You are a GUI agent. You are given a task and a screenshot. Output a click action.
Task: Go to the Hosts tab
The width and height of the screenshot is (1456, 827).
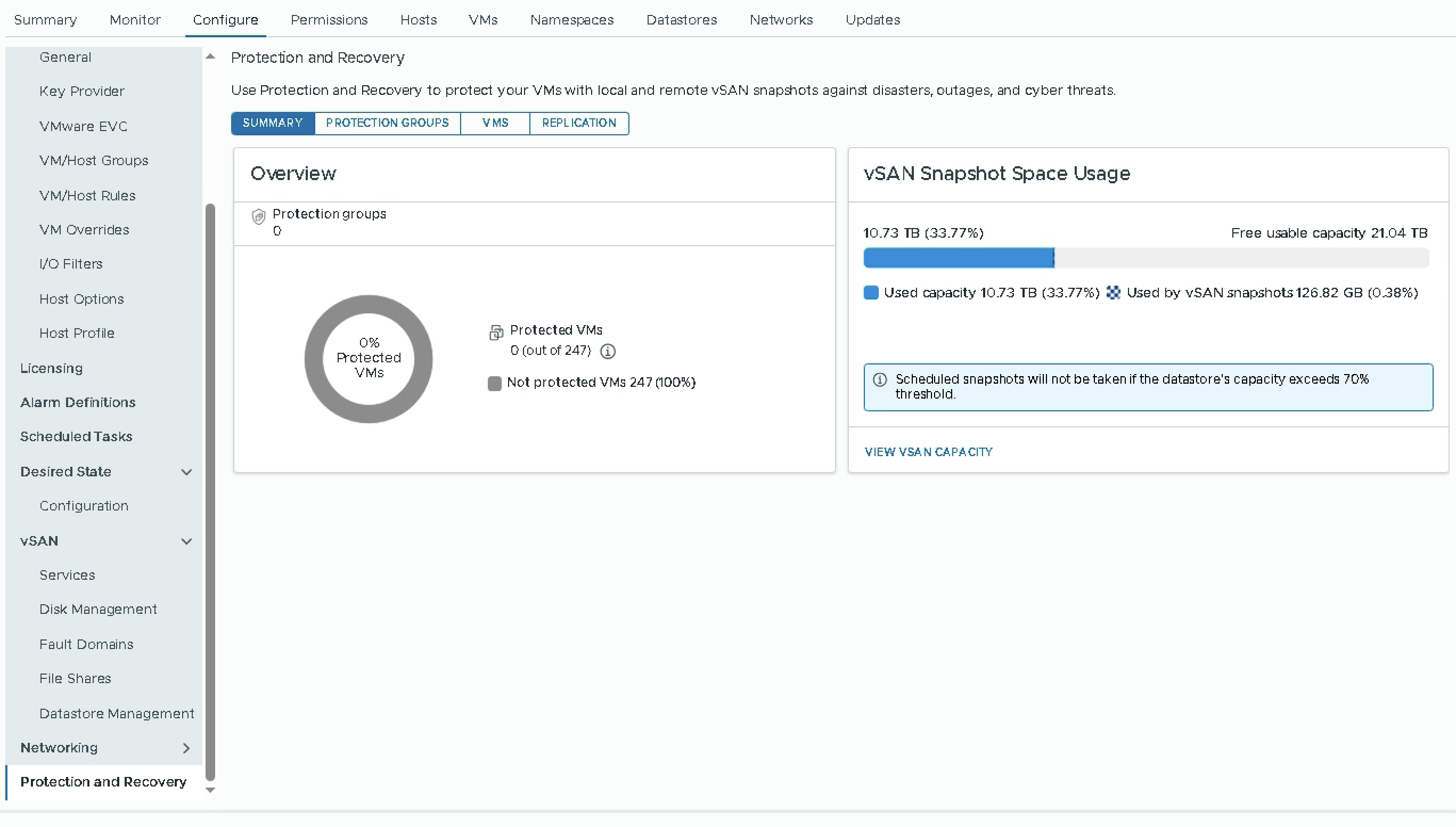click(419, 20)
